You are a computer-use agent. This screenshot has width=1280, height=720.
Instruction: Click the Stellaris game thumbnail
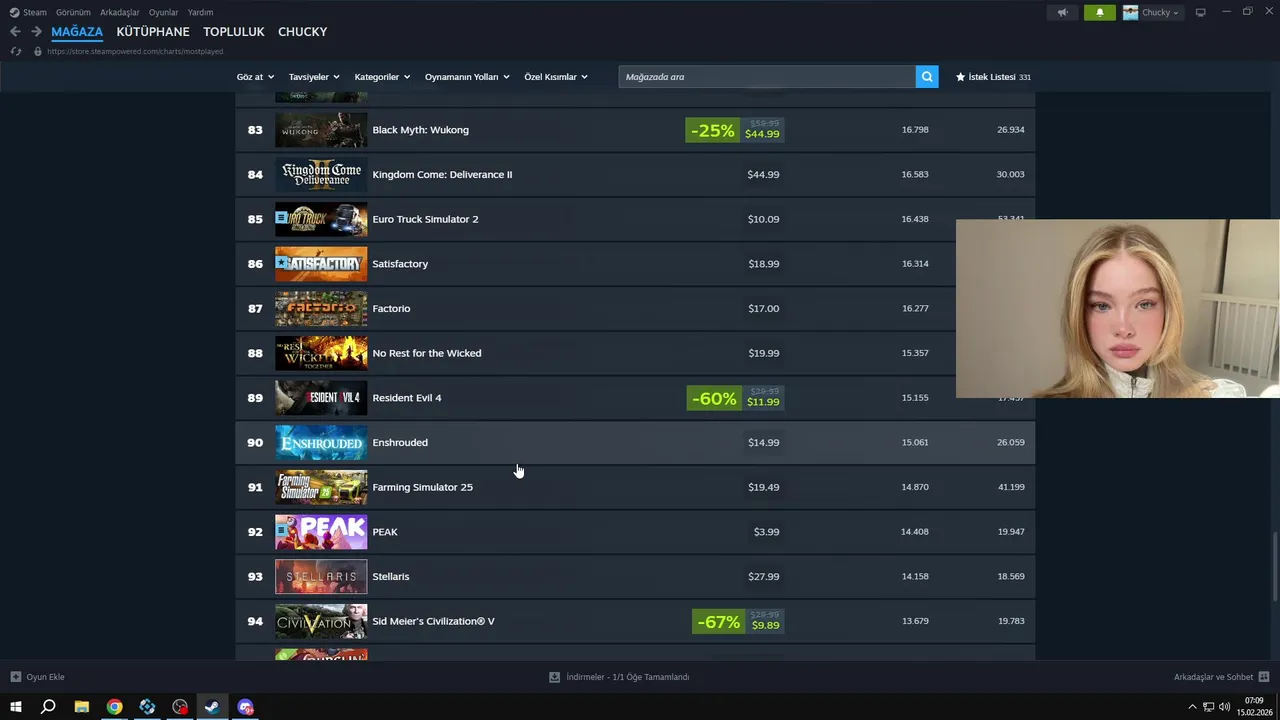(321, 577)
